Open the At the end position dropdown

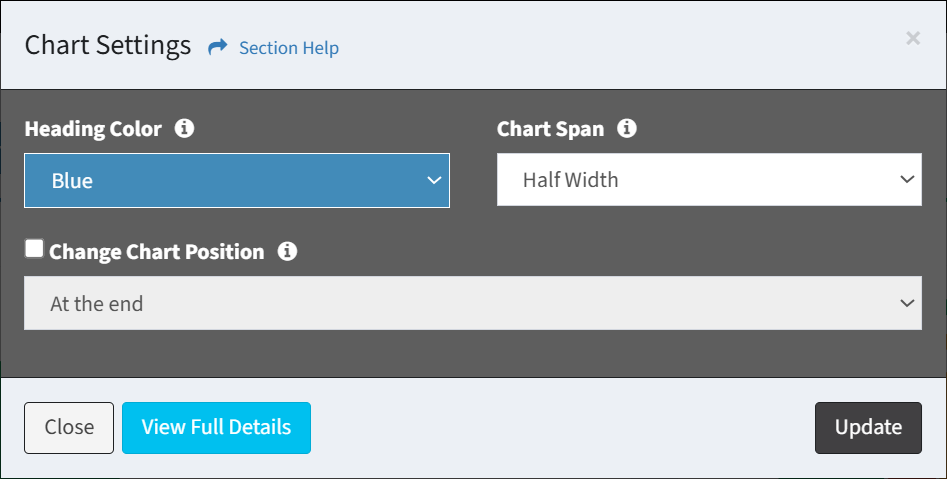(473, 303)
